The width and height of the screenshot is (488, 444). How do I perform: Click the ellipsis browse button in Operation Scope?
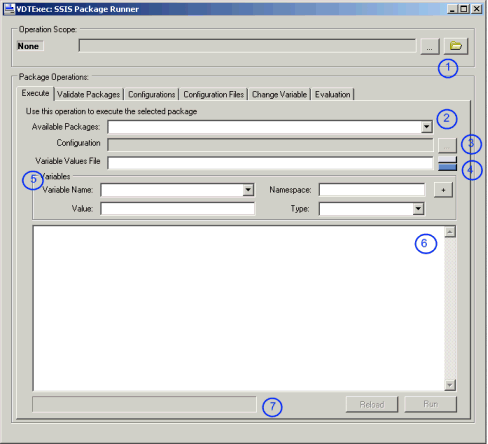429,46
